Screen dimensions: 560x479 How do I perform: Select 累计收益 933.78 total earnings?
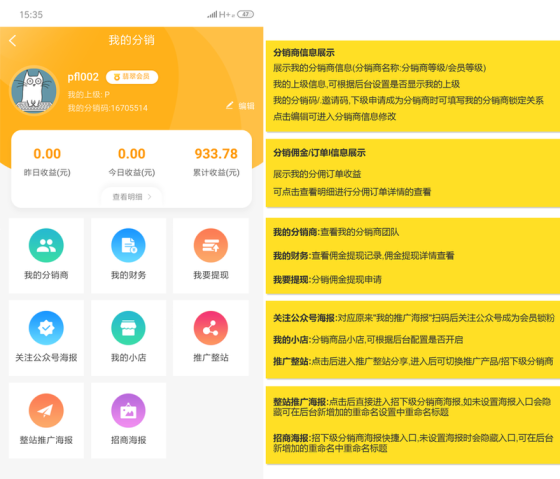click(x=216, y=154)
